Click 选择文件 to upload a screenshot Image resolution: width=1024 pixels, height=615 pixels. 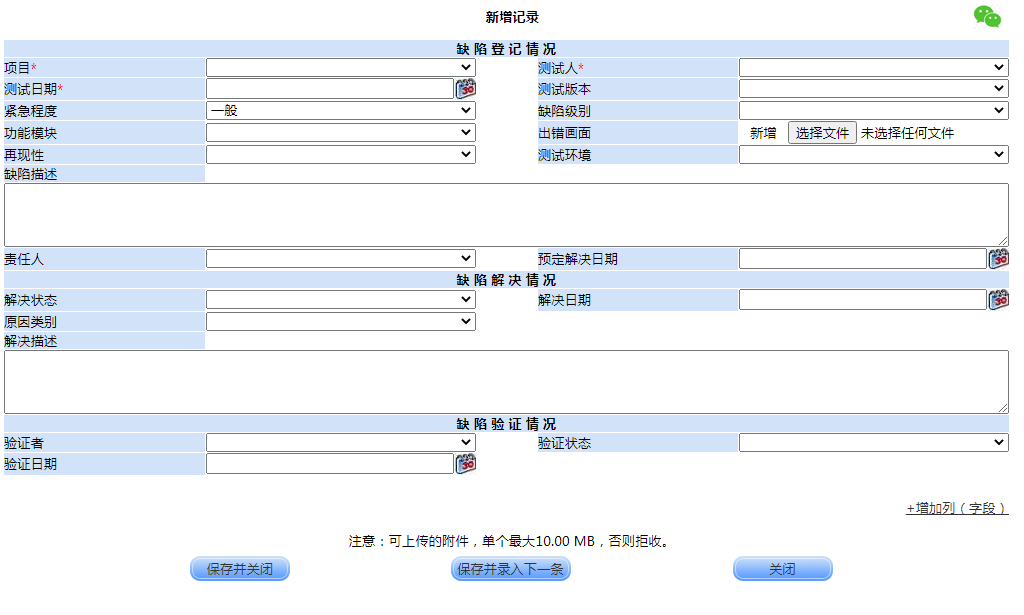[x=822, y=133]
